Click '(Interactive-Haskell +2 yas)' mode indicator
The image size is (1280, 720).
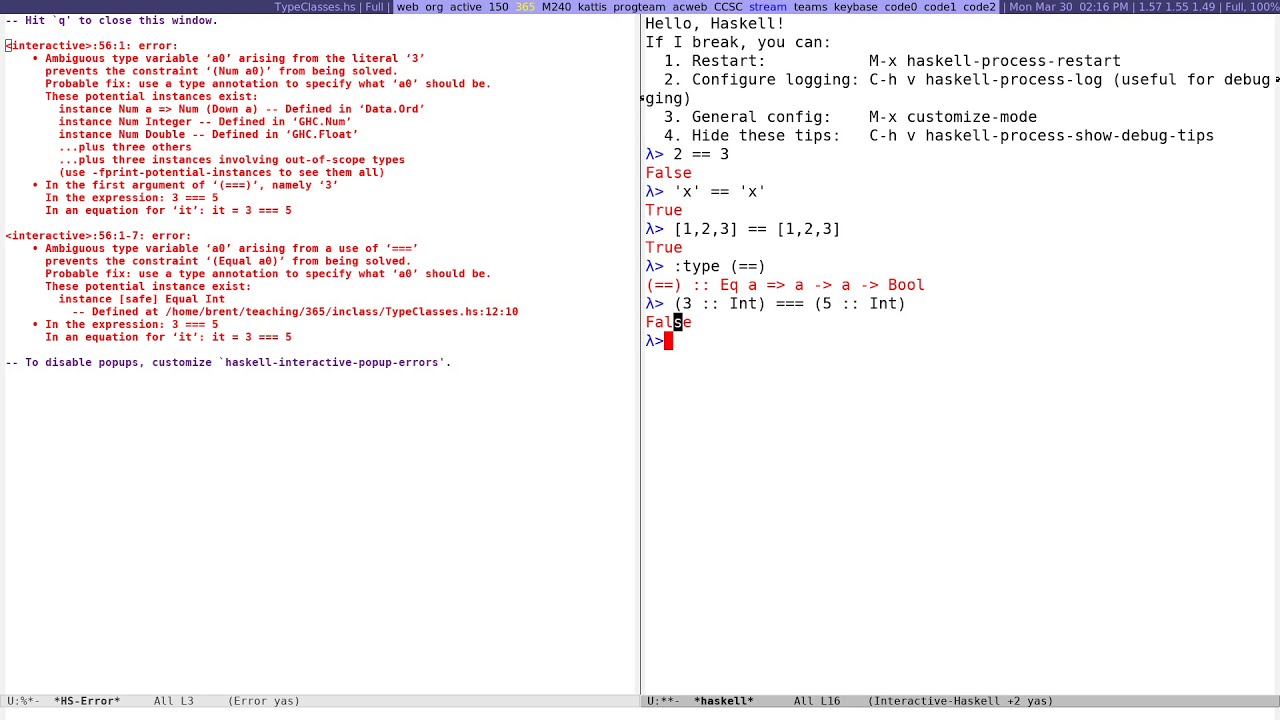click(x=960, y=701)
